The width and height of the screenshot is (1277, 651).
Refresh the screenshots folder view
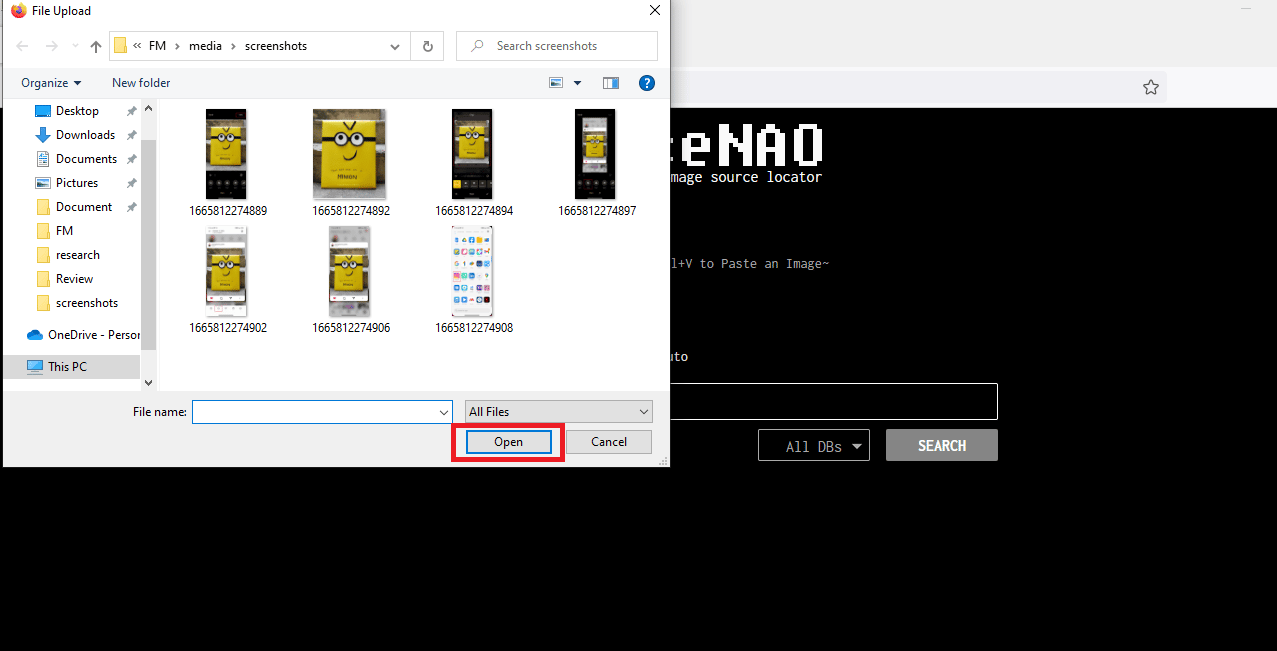[427, 46]
